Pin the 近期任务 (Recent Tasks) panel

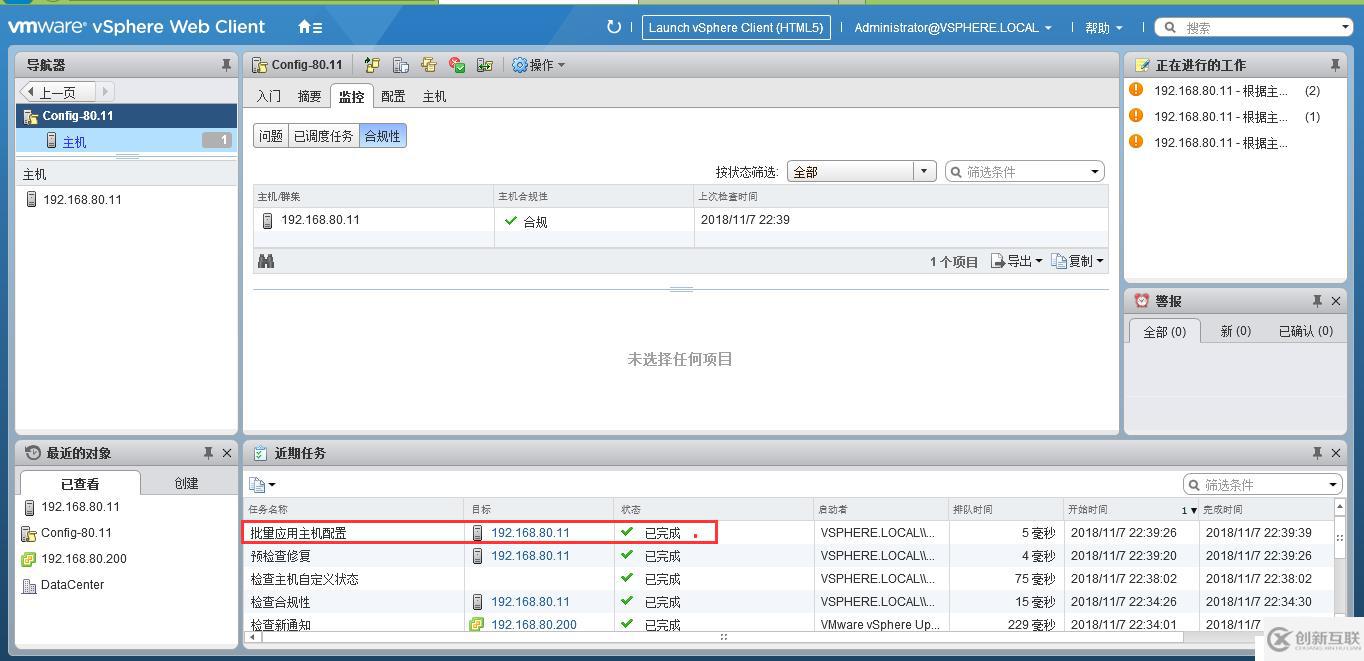[1318, 453]
